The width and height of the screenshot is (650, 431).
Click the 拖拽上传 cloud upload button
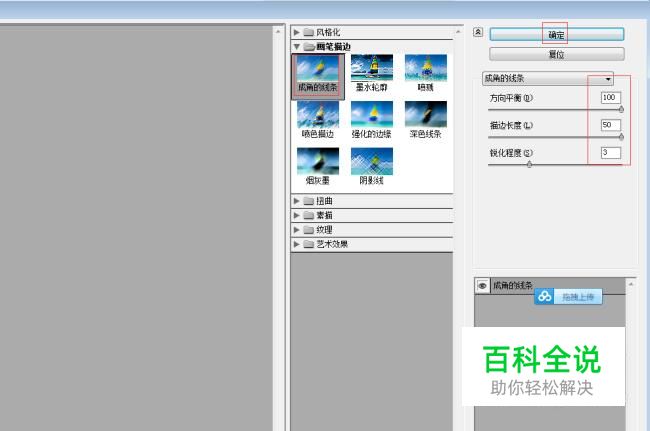click(x=568, y=297)
